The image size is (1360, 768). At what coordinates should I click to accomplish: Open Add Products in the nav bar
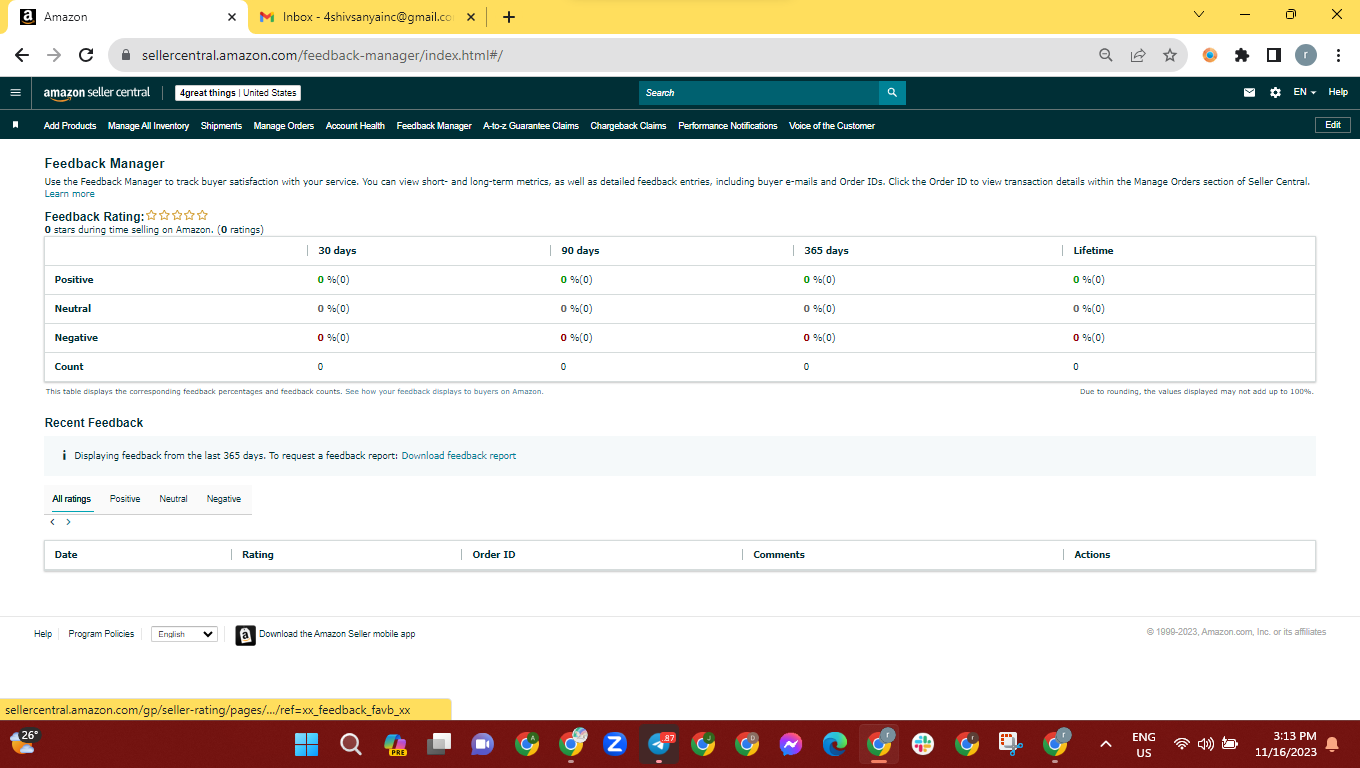[x=70, y=126]
